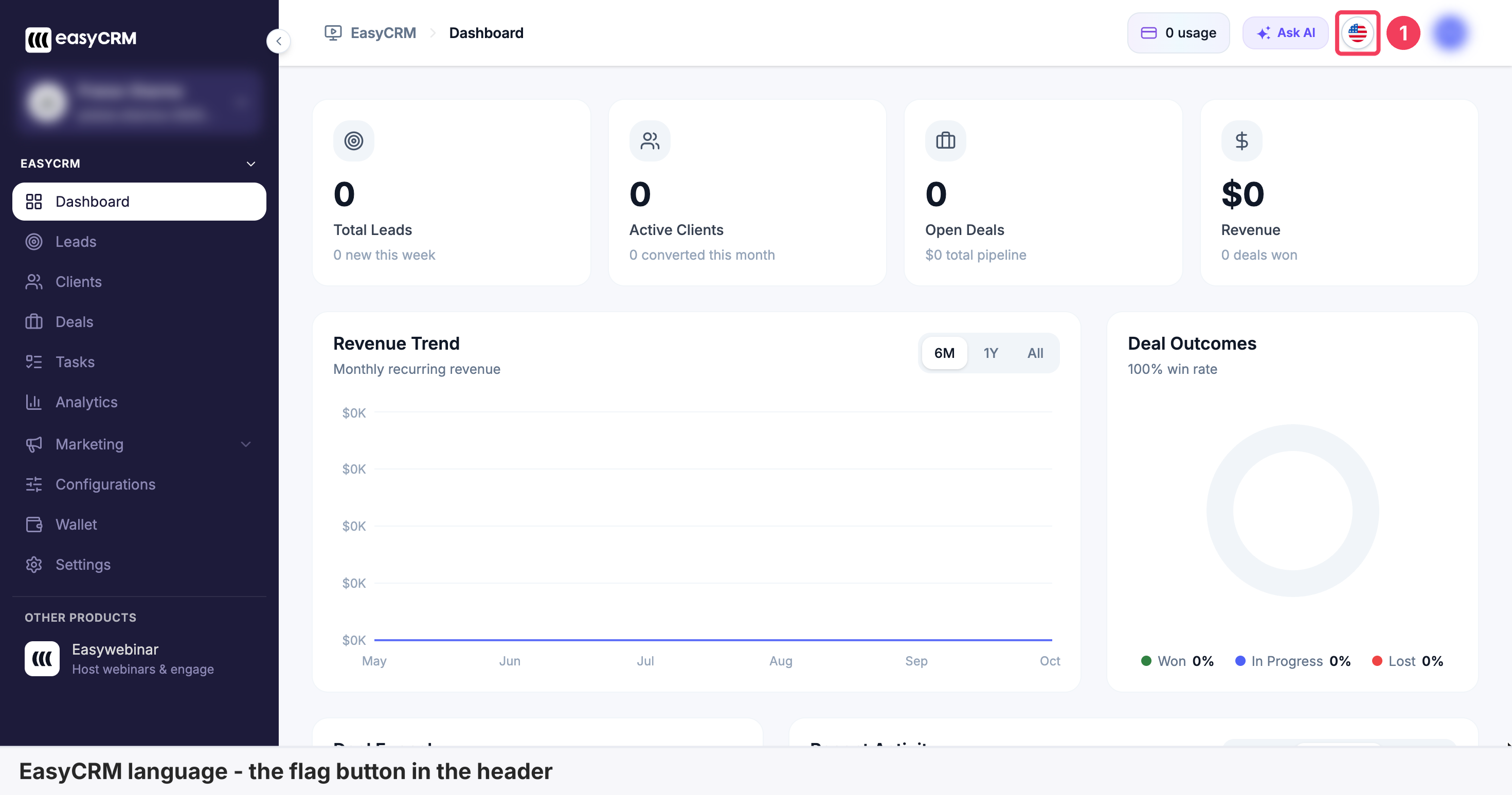
Task: Click the Deal Outcomes donut chart
Action: pos(1292,511)
